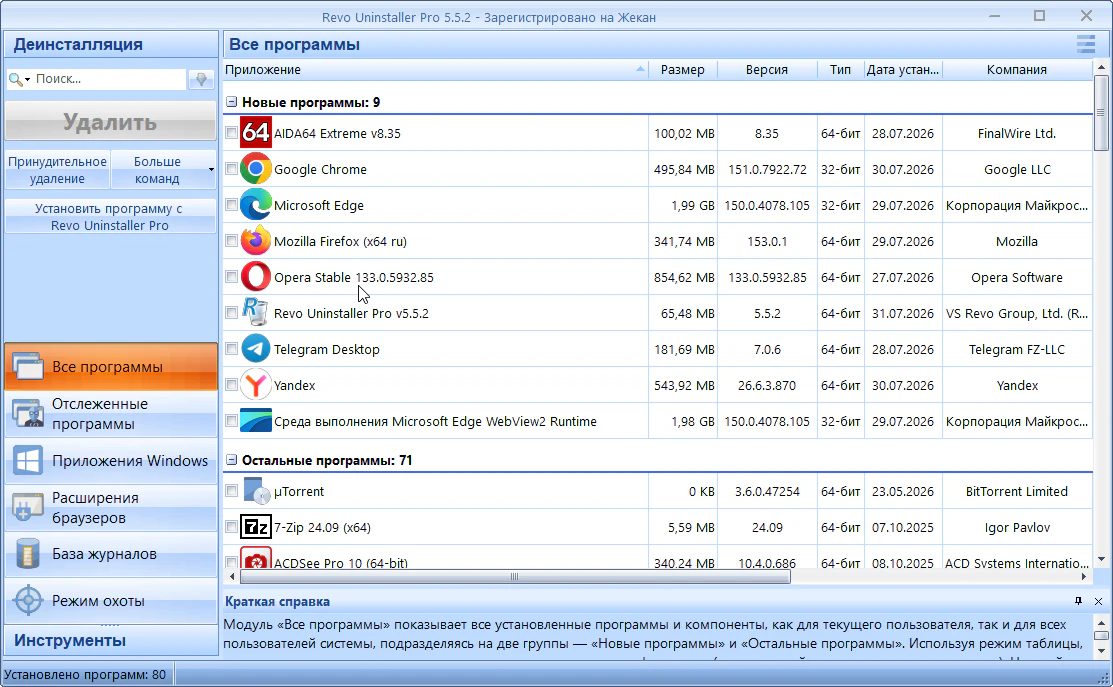Open Отслеженные программы module
Viewport: 1113px width, 687px height.
click(x=111, y=414)
